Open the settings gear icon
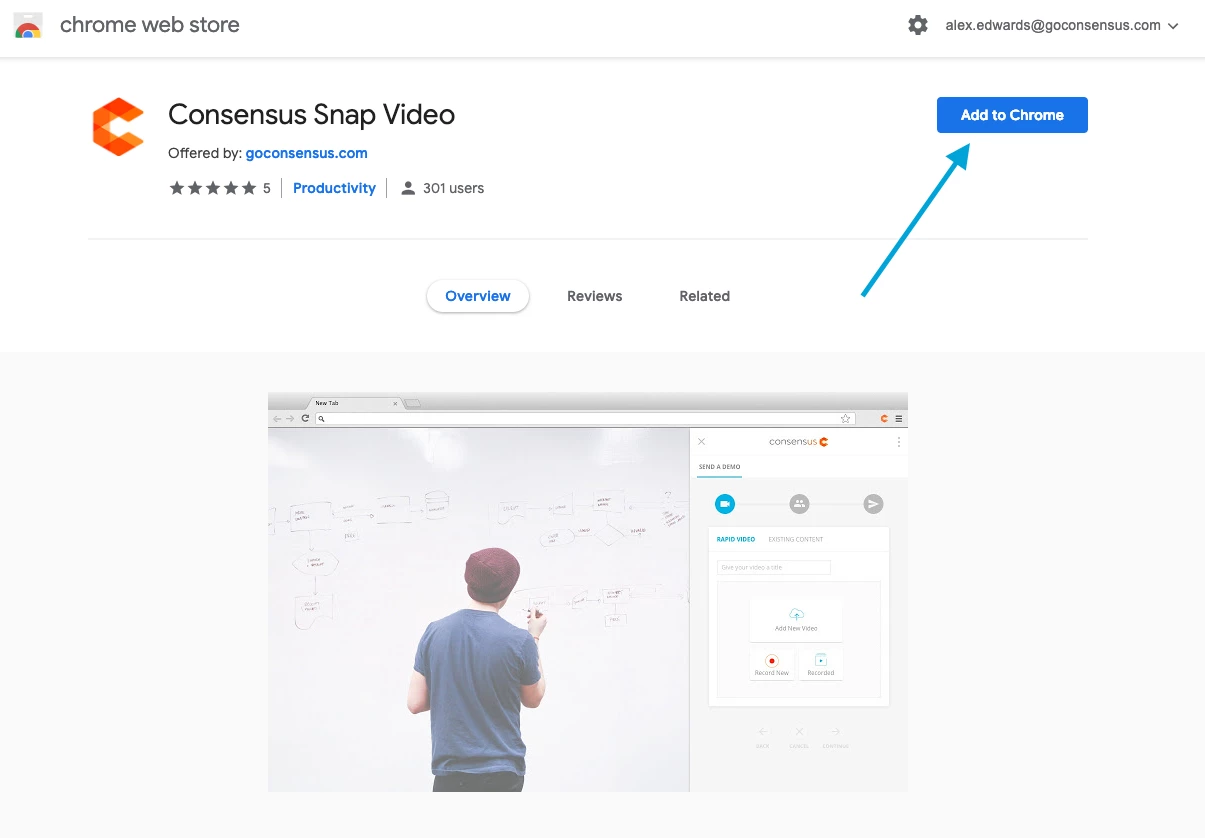The image size is (1205, 838). pos(918,25)
